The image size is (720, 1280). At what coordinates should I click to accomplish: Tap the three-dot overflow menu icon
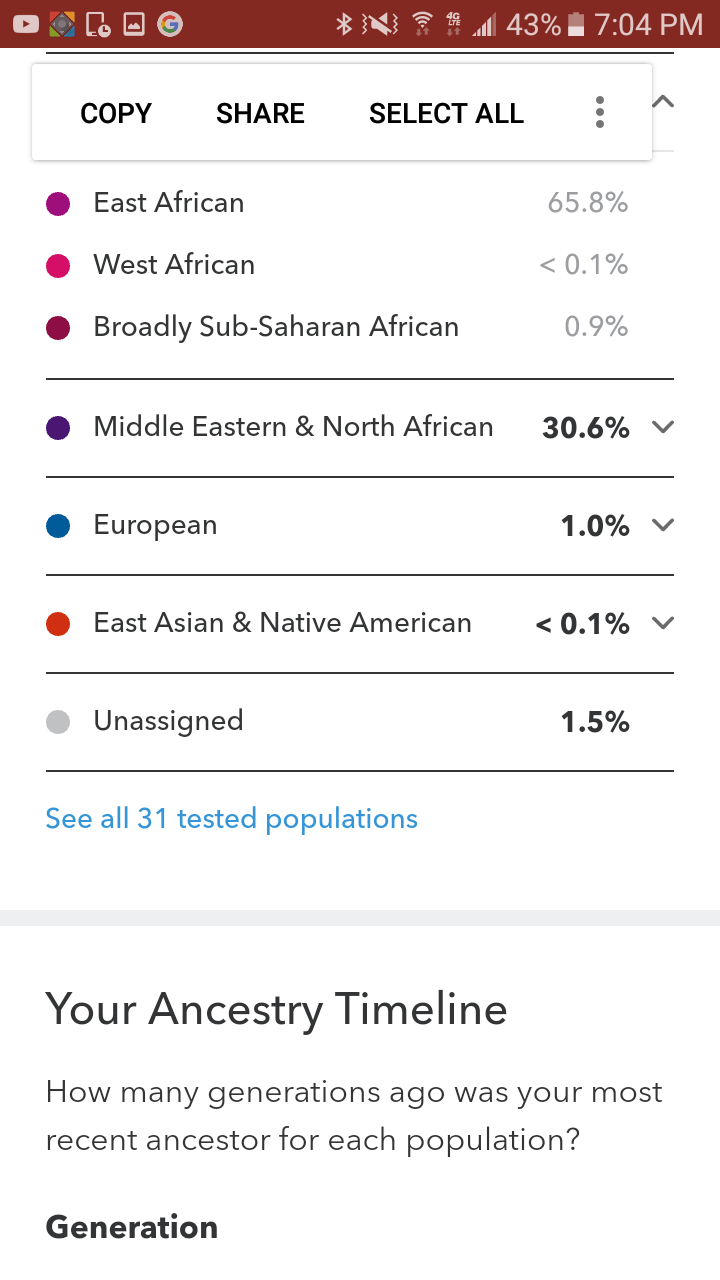pos(600,113)
